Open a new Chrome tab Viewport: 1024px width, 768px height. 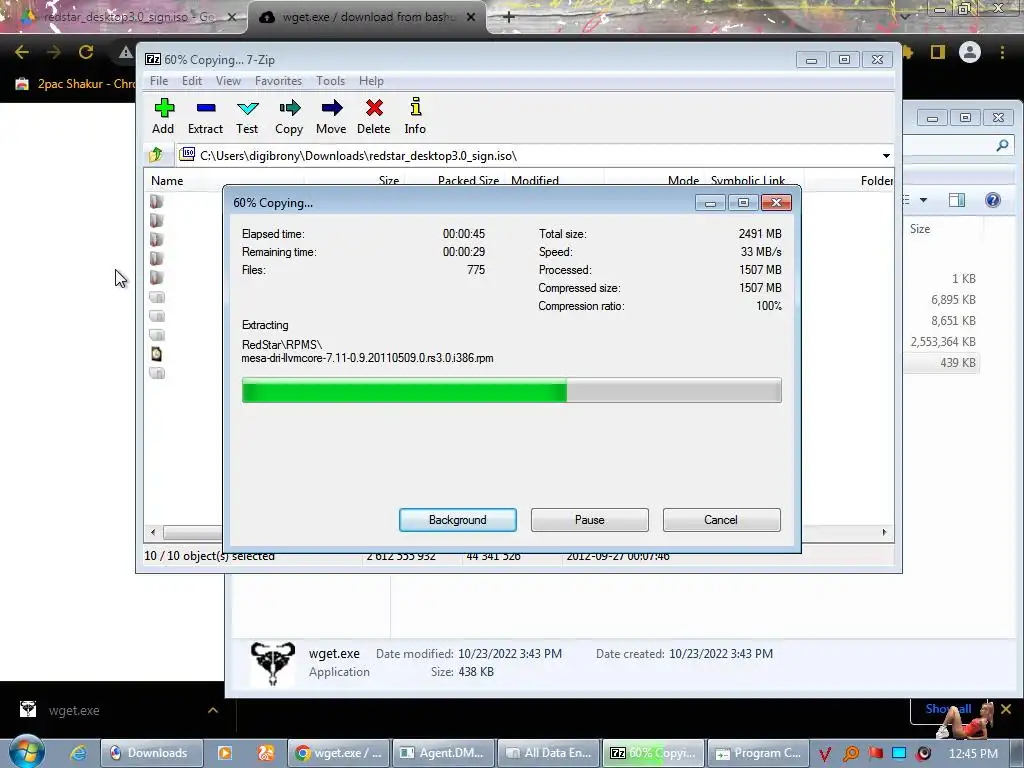pos(509,17)
